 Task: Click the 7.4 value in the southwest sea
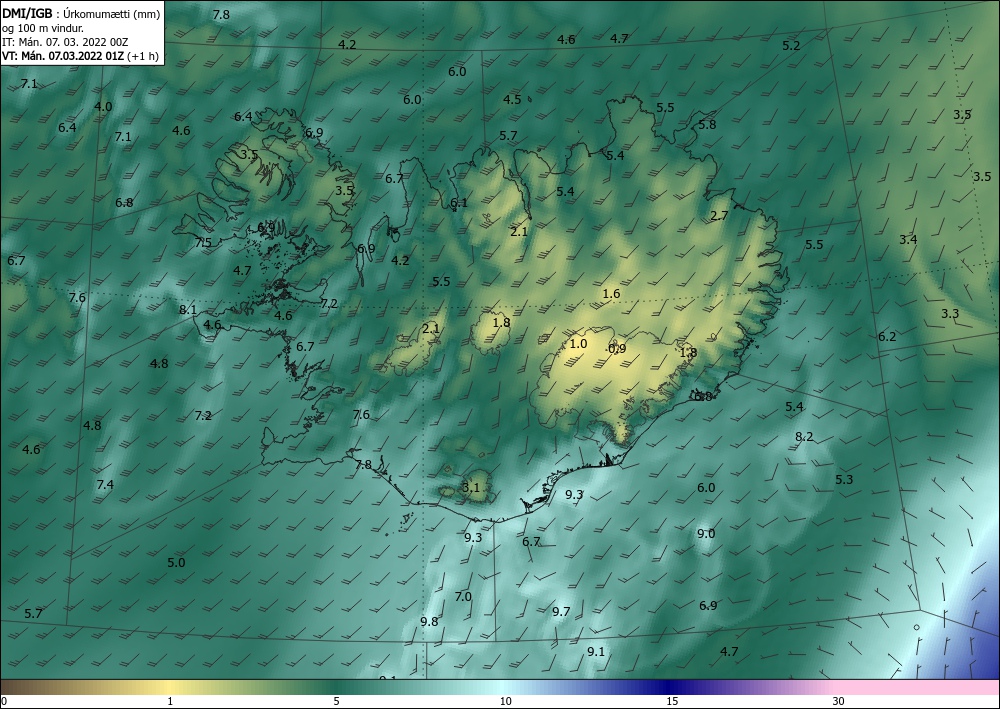pyautogui.click(x=105, y=485)
